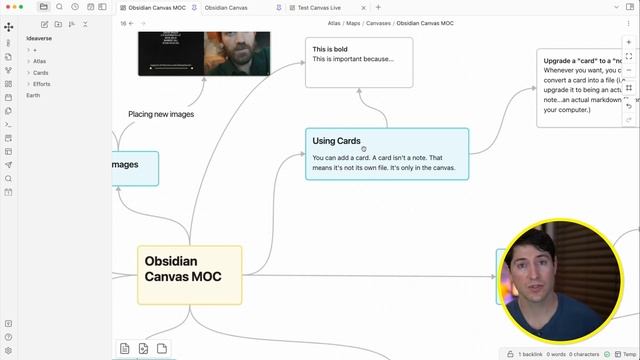Undo the last canvas action
The height and width of the screenshot is (360, 640).
point(629,106)
